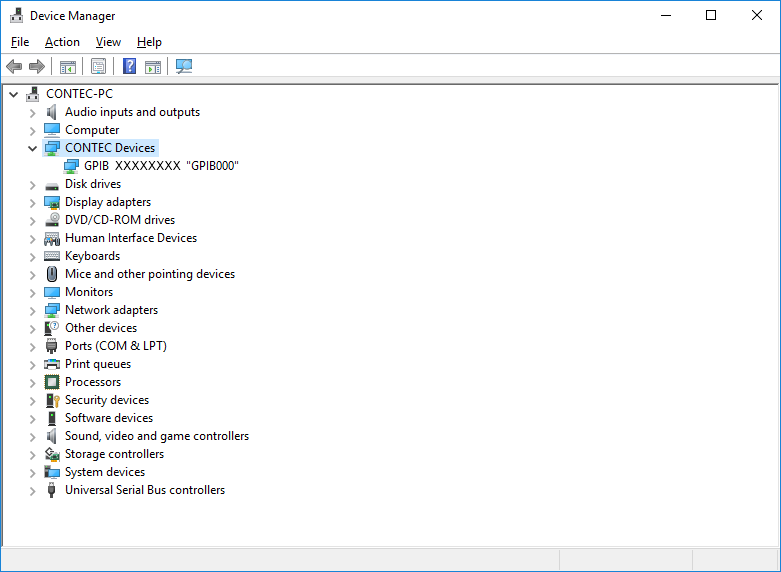The width and height of the screenshot is (781, 572).
Task: Click the CONTEC Devices category icon
Action: tap(52, 148)
